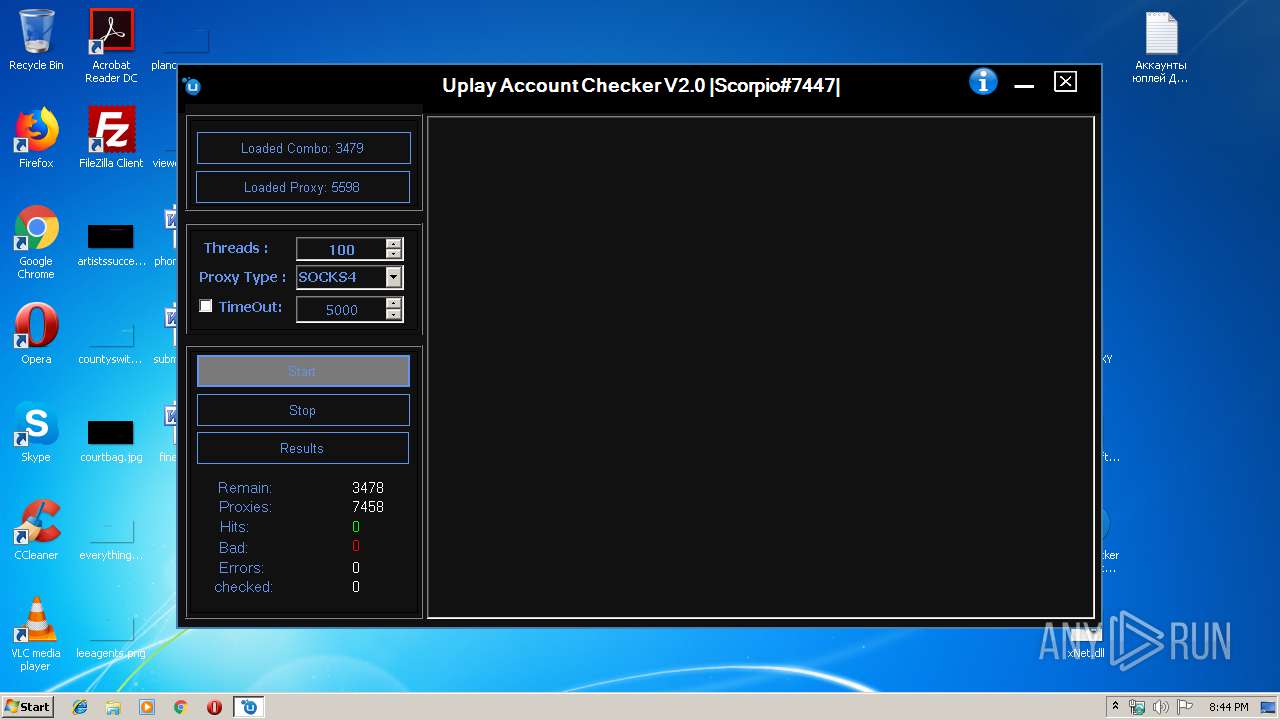The width and height of the screenshot is (1280, 720).
Task: Expand the Proxy Type dropdown arrow
Action: [394, 277]
